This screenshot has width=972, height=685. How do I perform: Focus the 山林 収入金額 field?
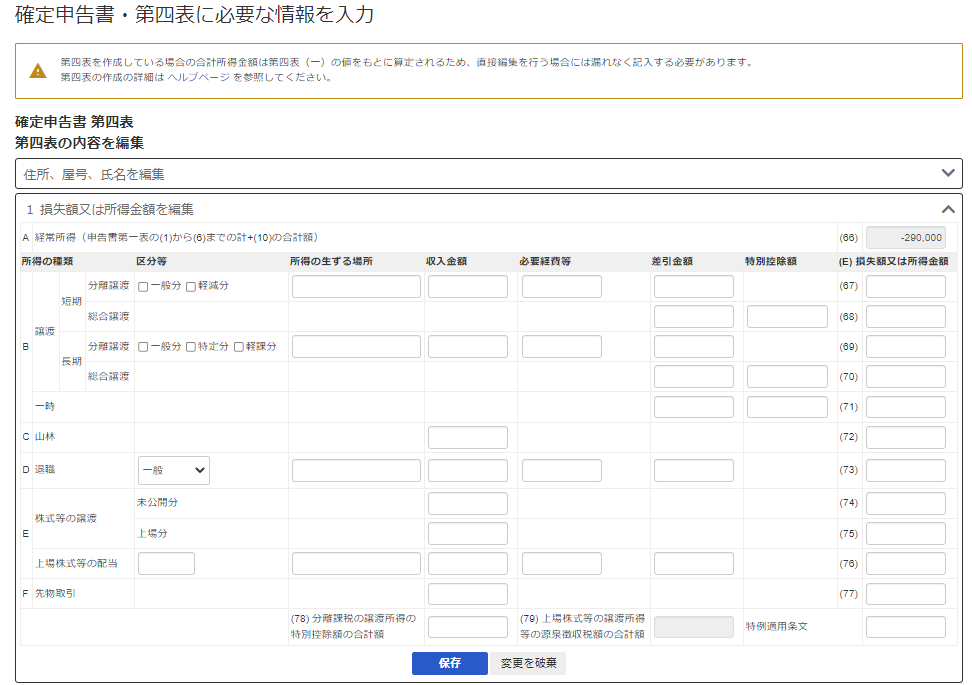[468, 437]
